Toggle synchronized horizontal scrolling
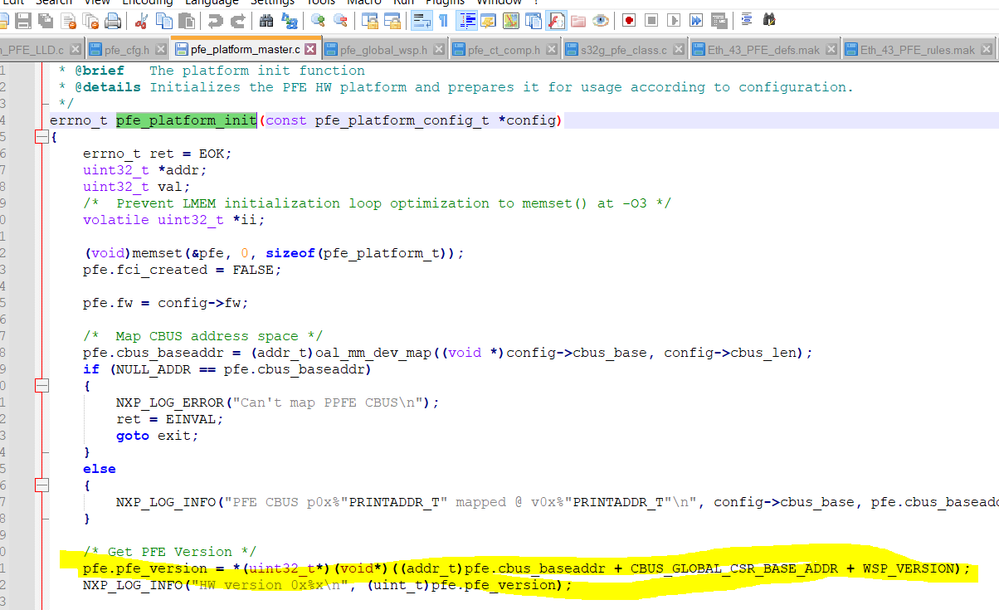Image resolution: width=999 pixels, height=610 pixels. (392, 21)
